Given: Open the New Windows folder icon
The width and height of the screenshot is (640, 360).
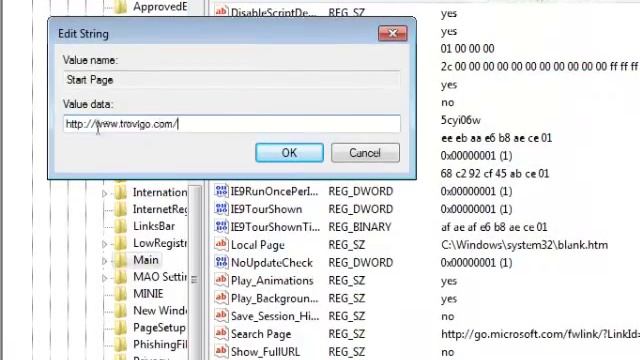Looking at the screenshot, I should (x=120, y=311).
